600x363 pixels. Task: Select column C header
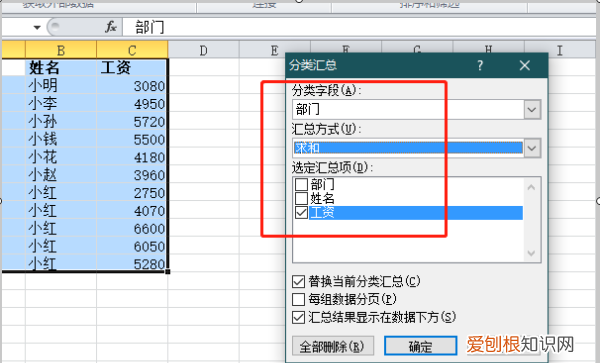point(132,50)
